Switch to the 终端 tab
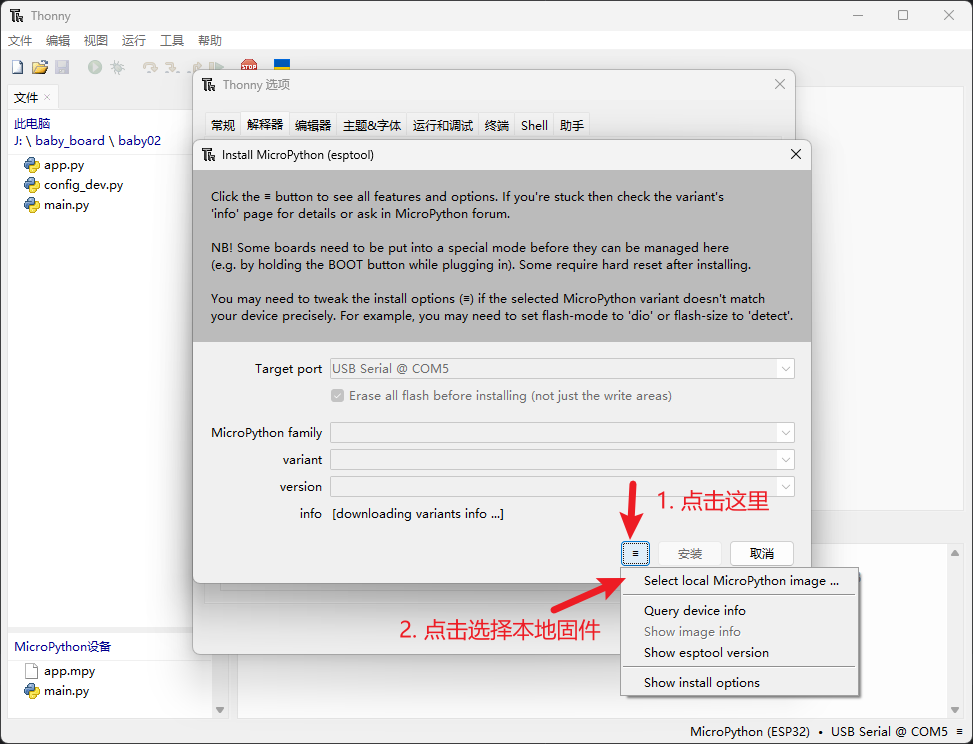This screenshot has height=744, width=973. pos(496,125)
